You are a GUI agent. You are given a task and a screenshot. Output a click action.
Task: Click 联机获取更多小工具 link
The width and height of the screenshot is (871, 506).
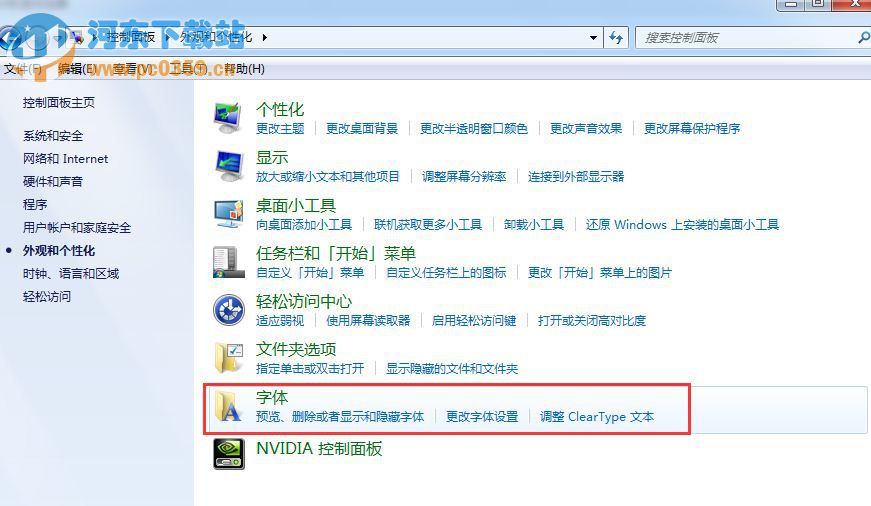coord(428,224)
